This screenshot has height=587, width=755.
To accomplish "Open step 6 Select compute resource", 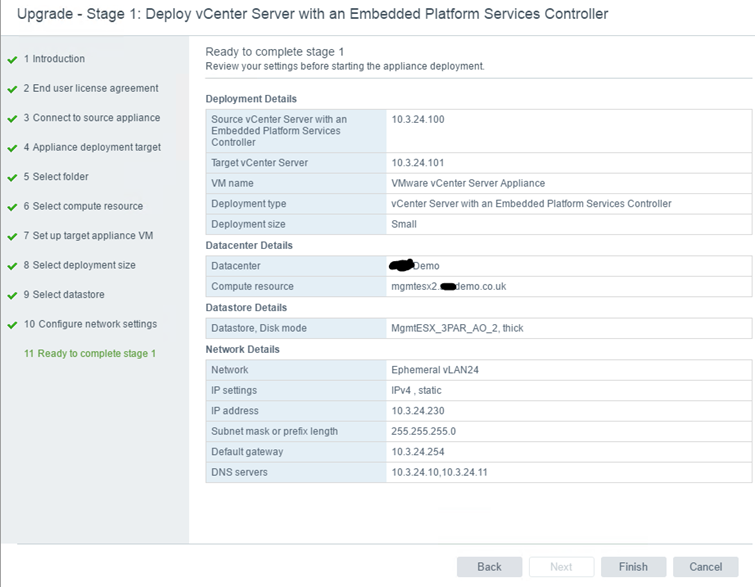I will coord(83,206).
